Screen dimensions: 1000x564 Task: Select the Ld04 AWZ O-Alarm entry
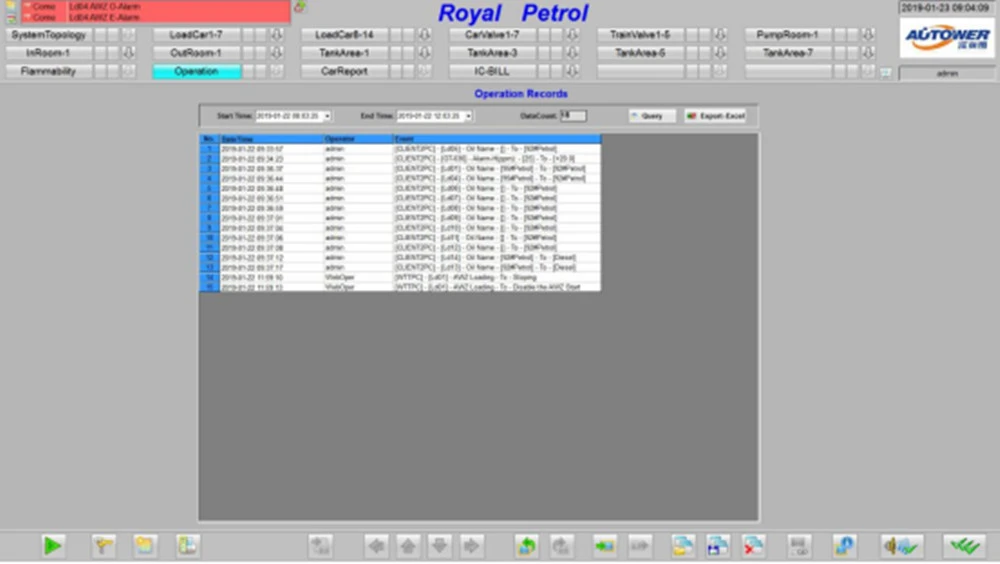[x=156, y=6]
